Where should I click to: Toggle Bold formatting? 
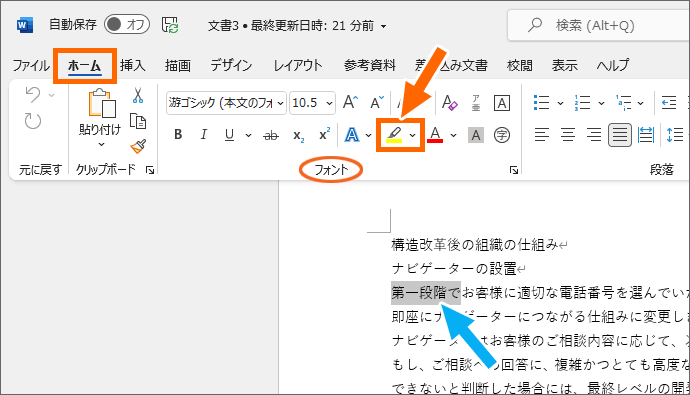click(178, 135)
